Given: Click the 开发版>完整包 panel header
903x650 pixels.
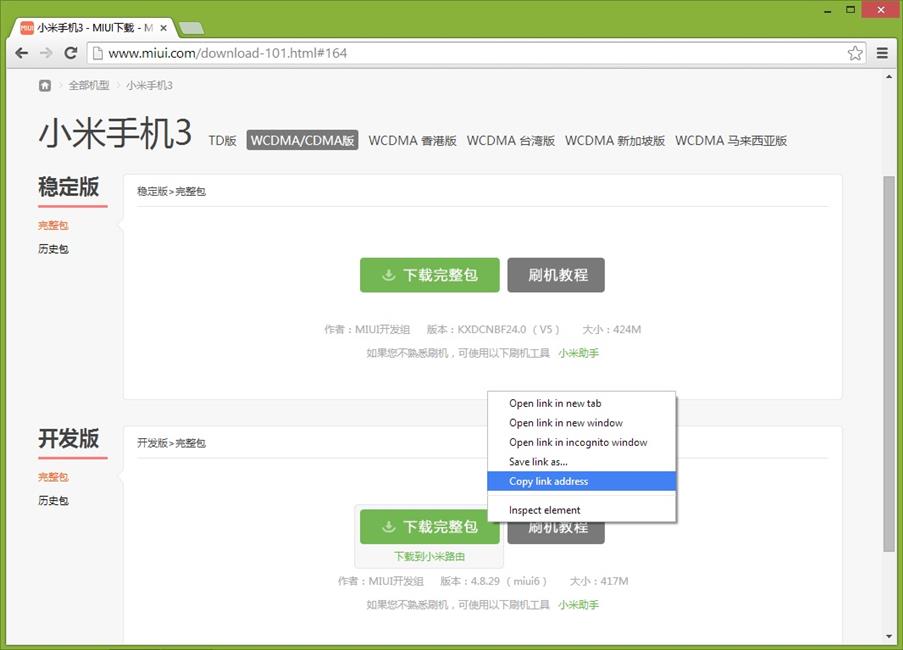Looking at the screenshot, I should point(171,443).
